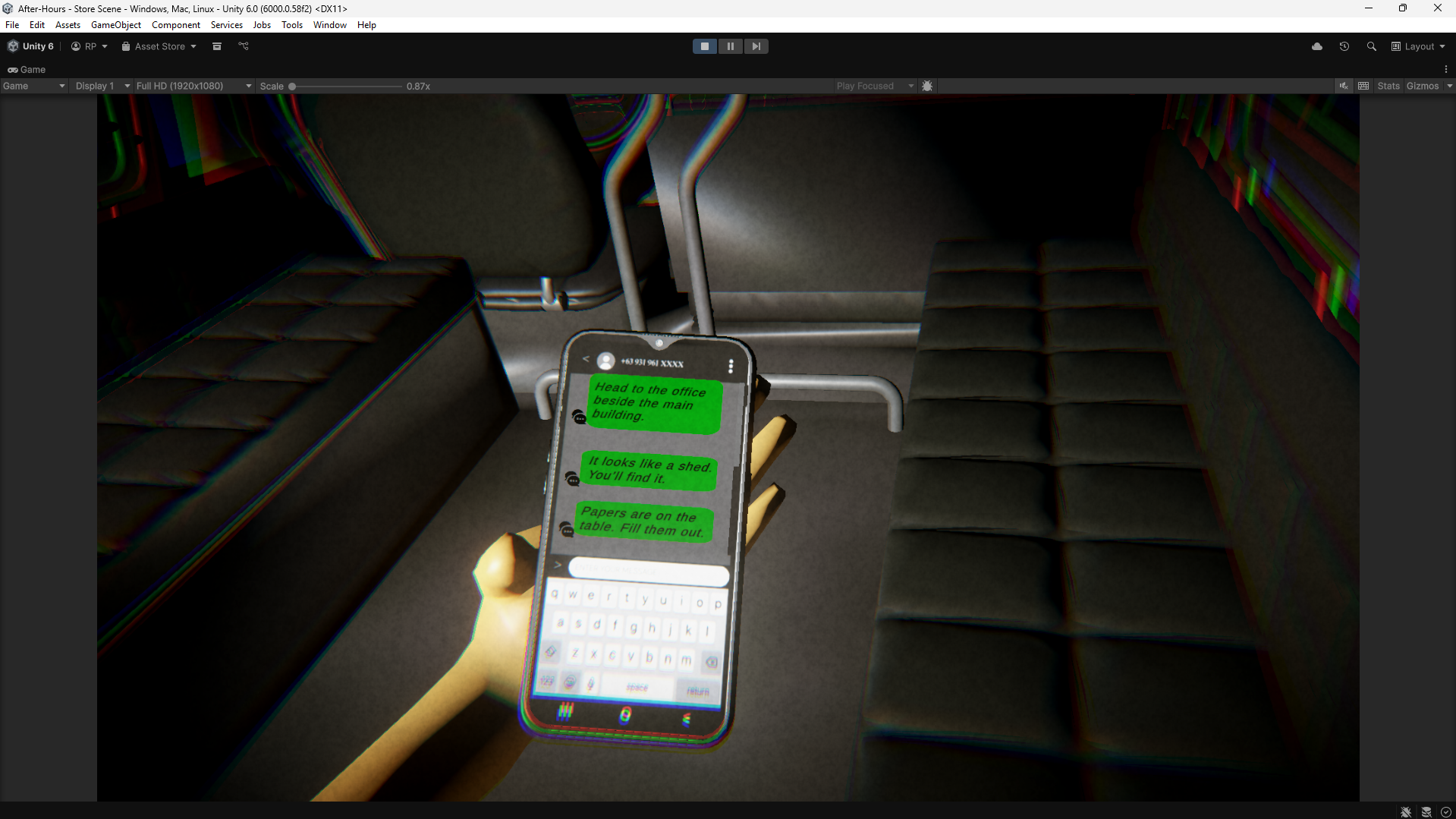Expand the Layout dropdown
The width and height of the screenshot is (1456, 819).
click(x=1418, y=46)
